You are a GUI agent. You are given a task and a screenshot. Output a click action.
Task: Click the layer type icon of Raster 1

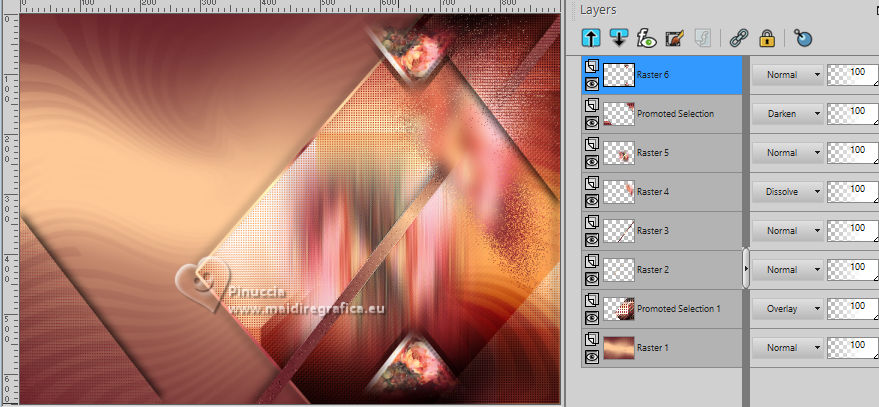point(591,339)
